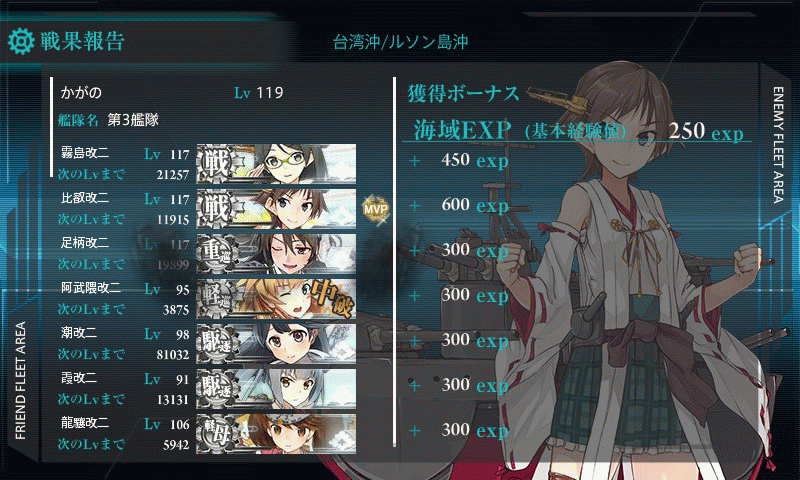Click the admiral name かがの
The width and height of the screenshot is (800, 480).
[81, 92]
